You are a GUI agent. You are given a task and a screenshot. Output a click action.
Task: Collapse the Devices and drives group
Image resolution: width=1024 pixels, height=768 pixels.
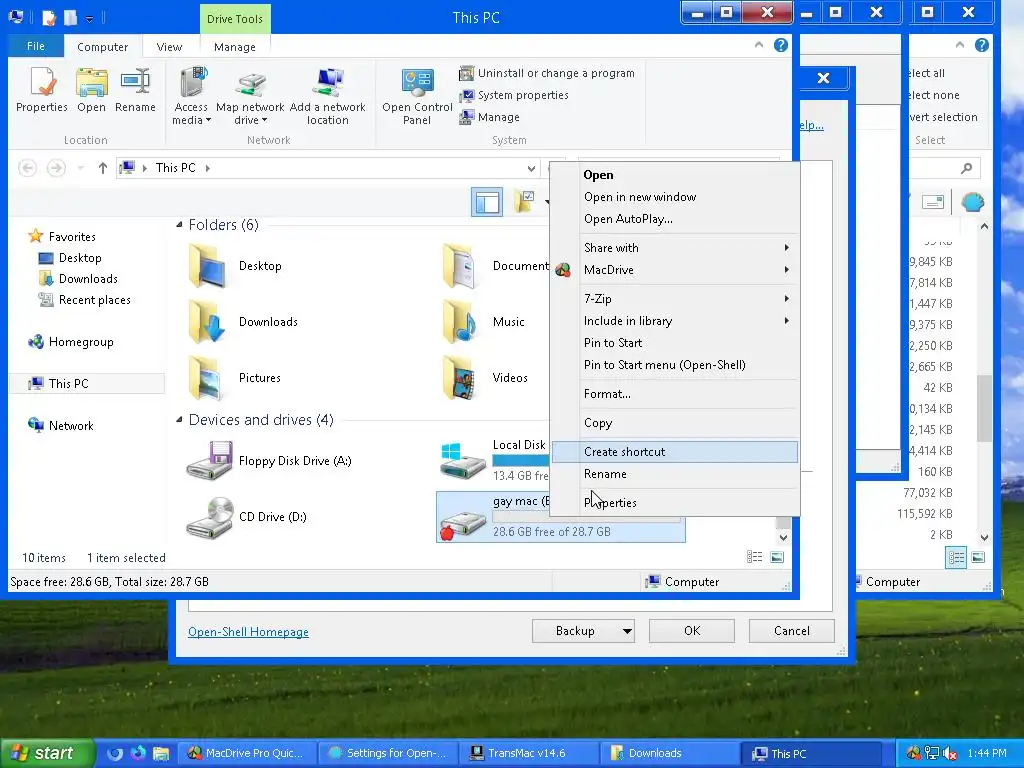179,420
